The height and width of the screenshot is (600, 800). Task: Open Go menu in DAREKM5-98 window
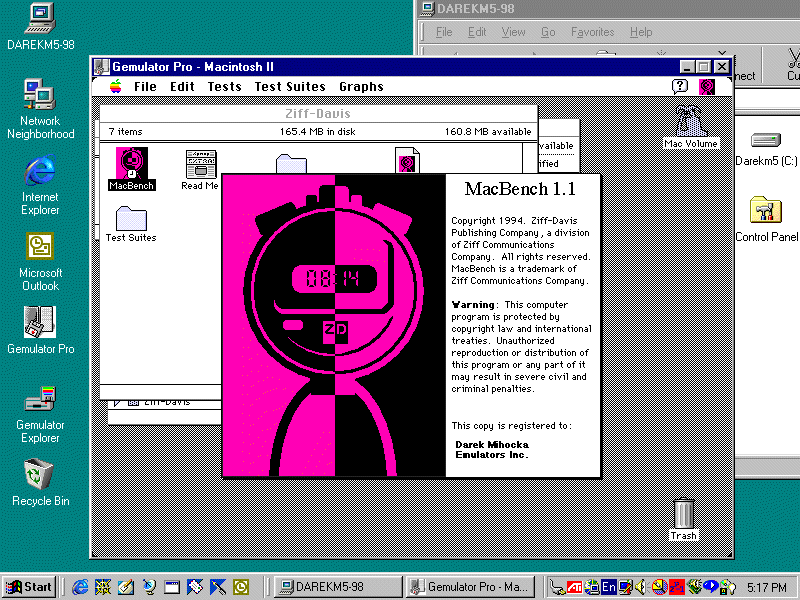pos(548,32)
